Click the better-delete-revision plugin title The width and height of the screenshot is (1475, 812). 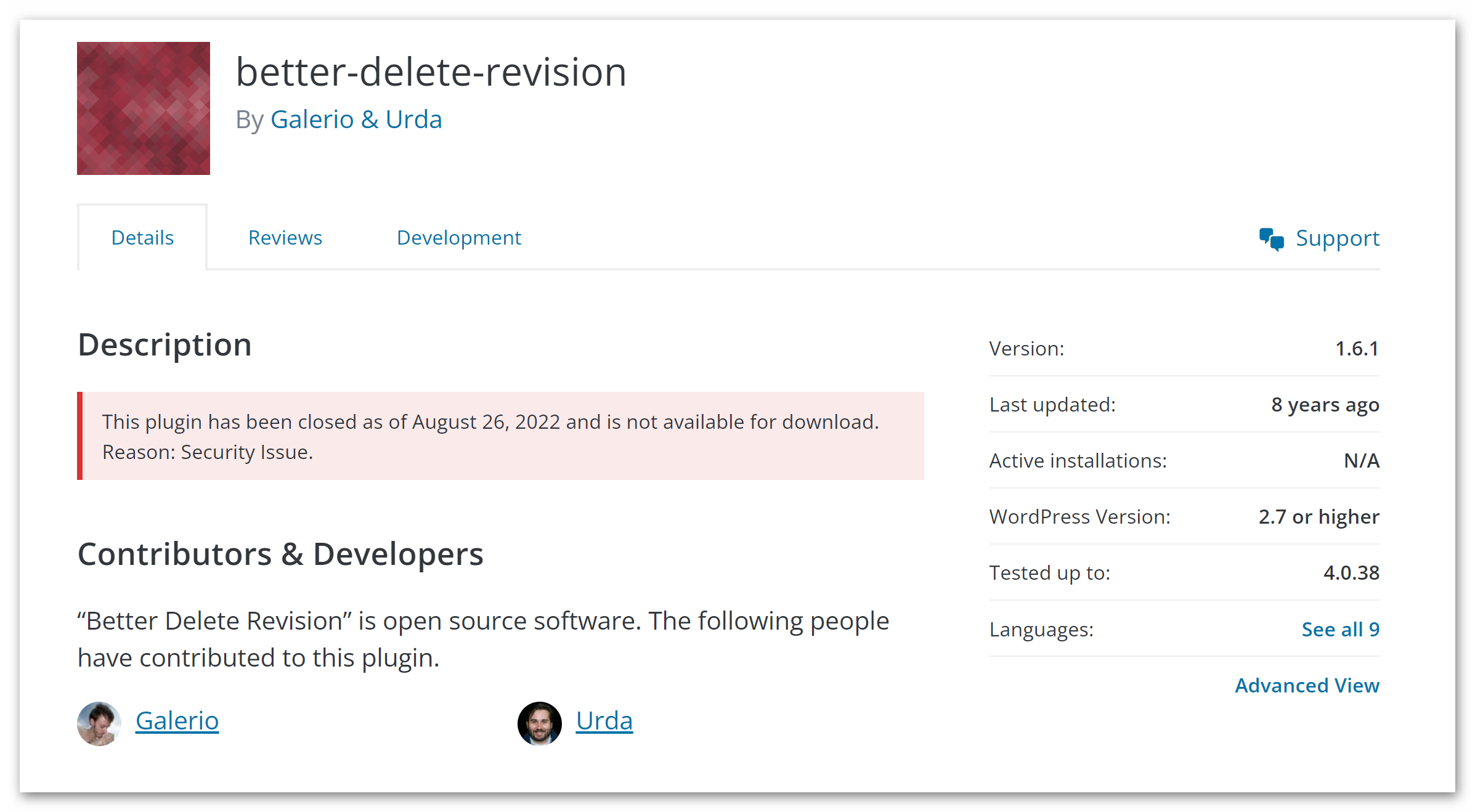431,72
